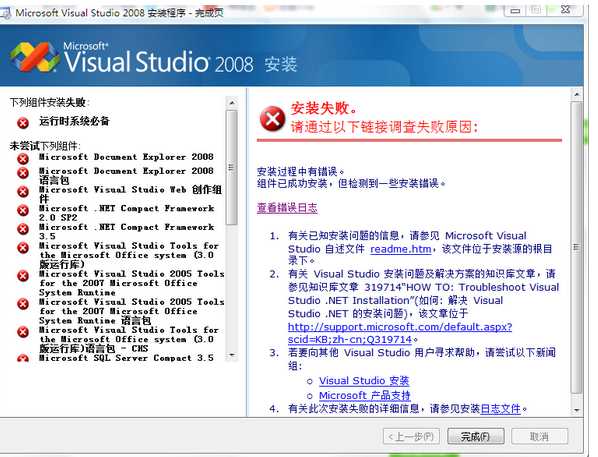Select 运行时系统必备 failed component text
This screenshot has width=598, height=457.
click(x=74, y=121)
